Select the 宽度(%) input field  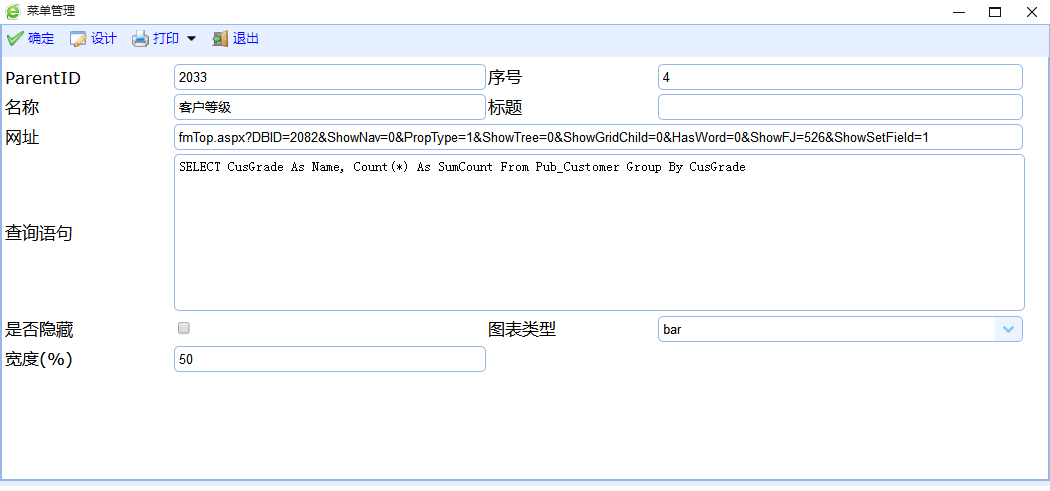point(329,359)
